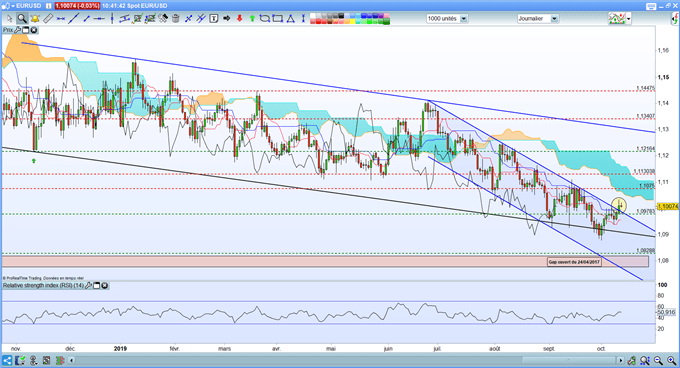Viewport: 680px width, 368px height.
Task: Click the current price tag 1,10074 on axis
Action: [x=668, y=206]
